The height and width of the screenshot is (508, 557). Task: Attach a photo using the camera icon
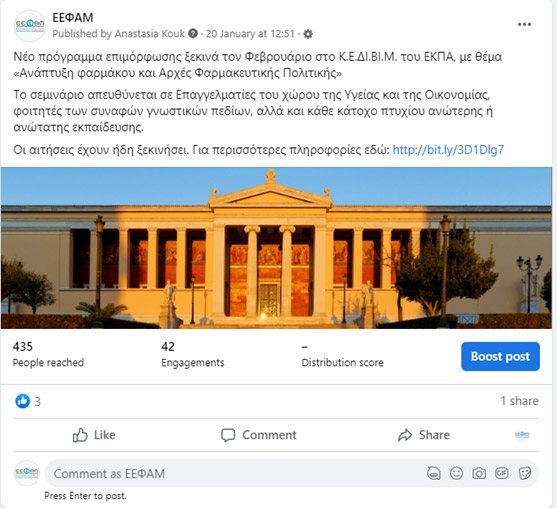[479, 473]
